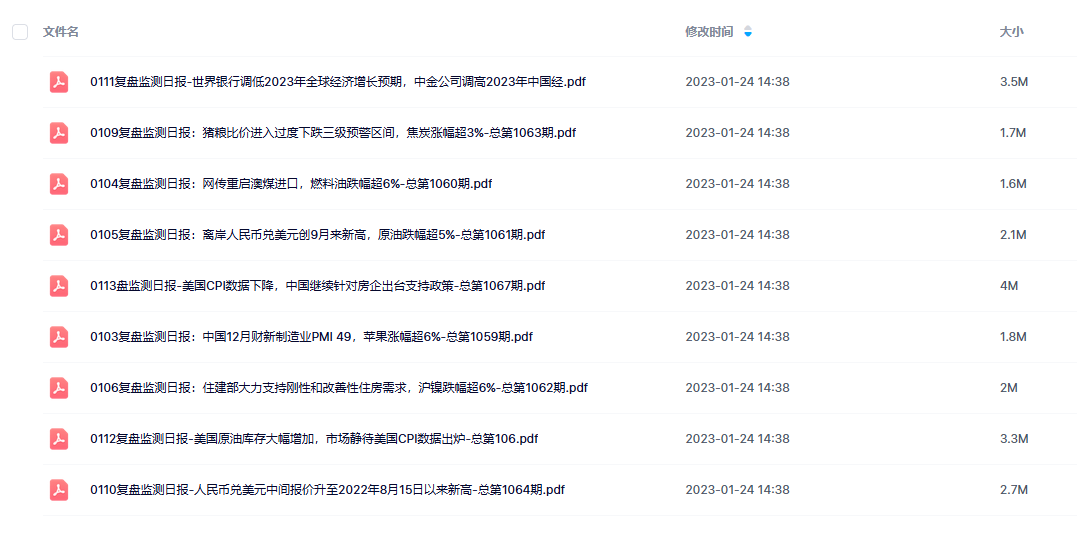1077x554 pixels.
Task: Select the modified time of the 0110 file
Action: point(737,490)
